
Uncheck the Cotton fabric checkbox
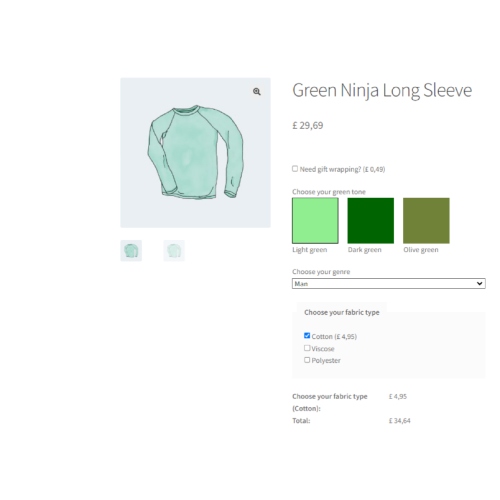(307, 335)
